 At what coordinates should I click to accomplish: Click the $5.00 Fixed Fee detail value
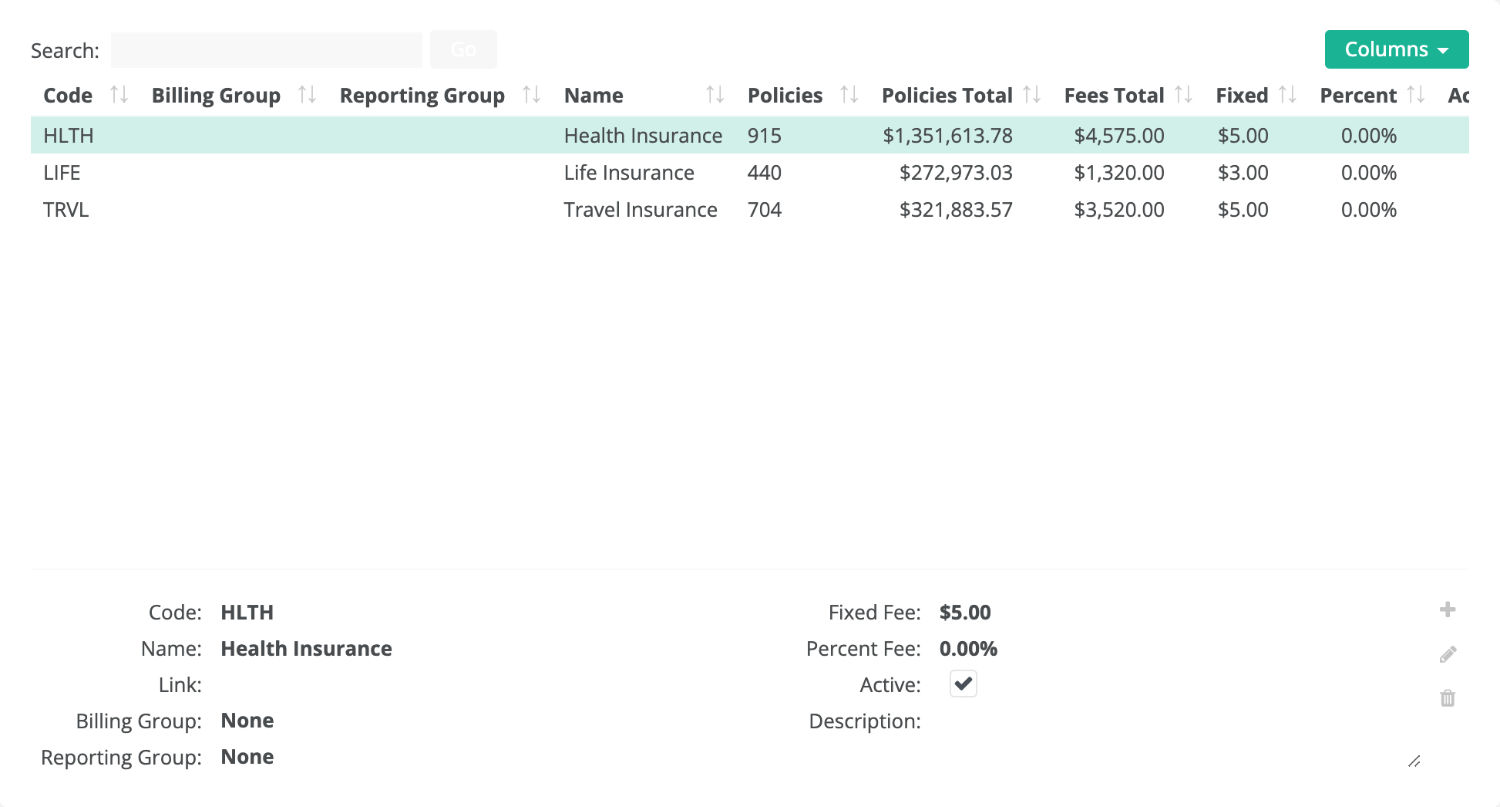tap(965, 612)
